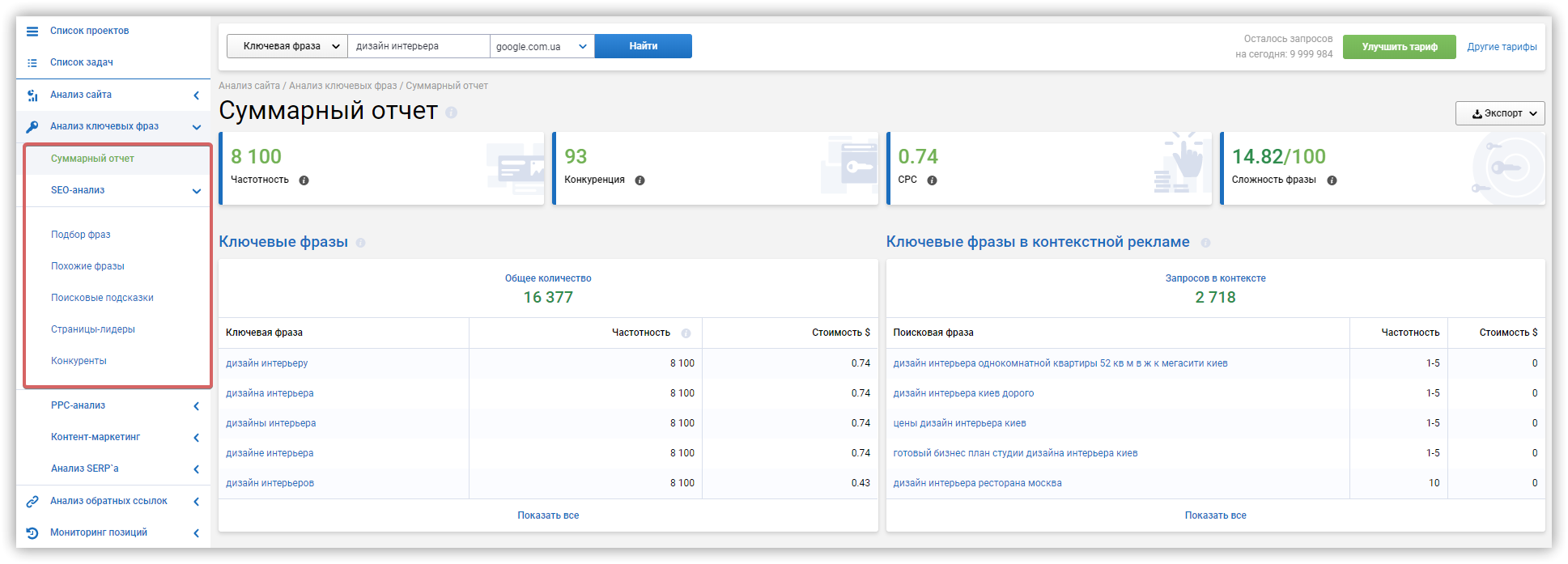
Task: Click the info icon next to Частотность metric
Action: [304, 180]
